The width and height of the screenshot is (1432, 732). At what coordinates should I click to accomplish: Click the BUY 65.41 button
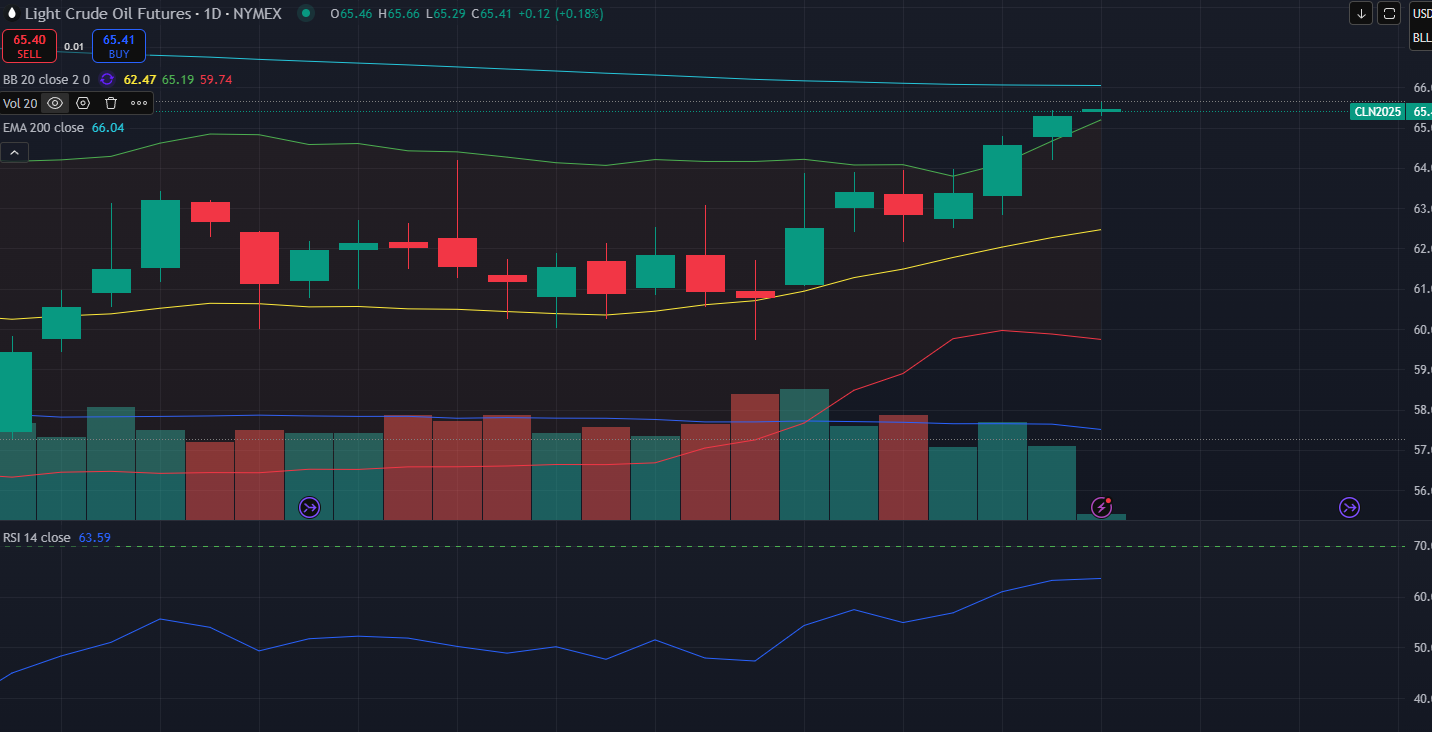pos(119,46)
